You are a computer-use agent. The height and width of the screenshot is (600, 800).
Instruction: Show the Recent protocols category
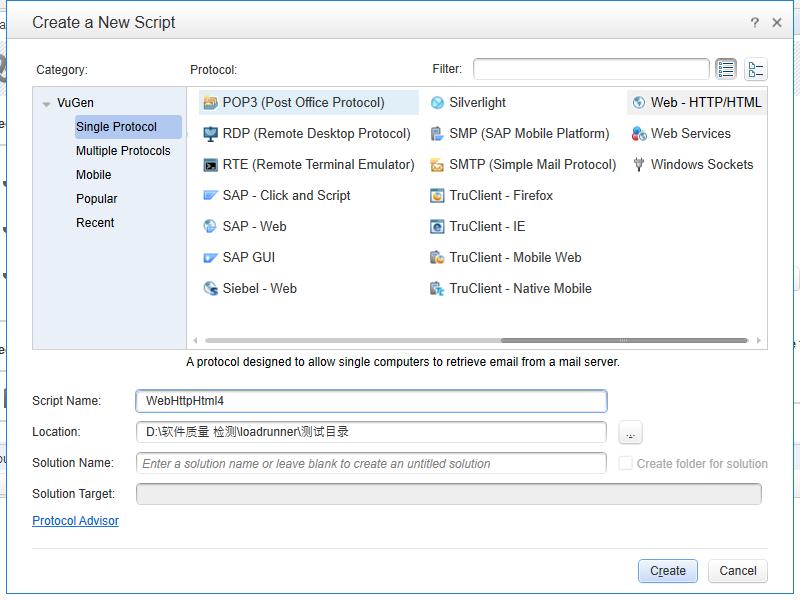[x=95, y=223]
